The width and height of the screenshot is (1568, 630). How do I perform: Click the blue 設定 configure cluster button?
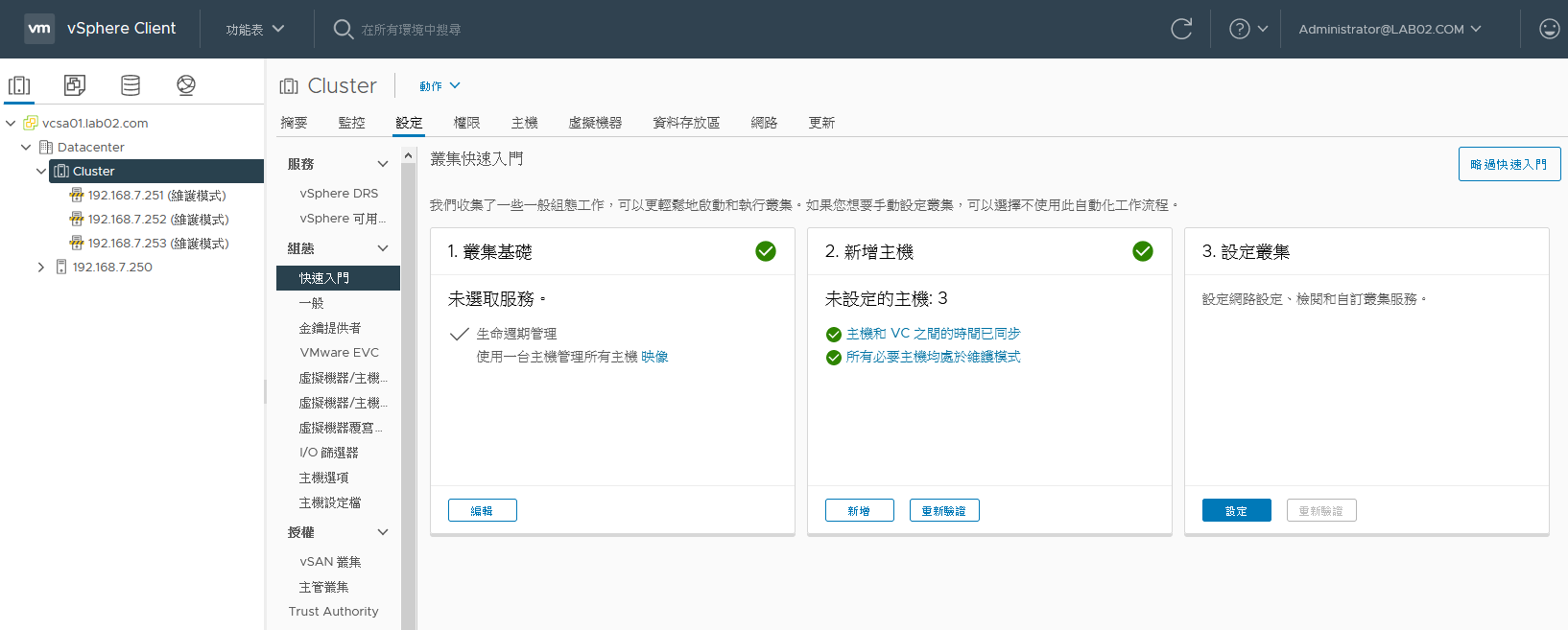[x=1236, y=510]
